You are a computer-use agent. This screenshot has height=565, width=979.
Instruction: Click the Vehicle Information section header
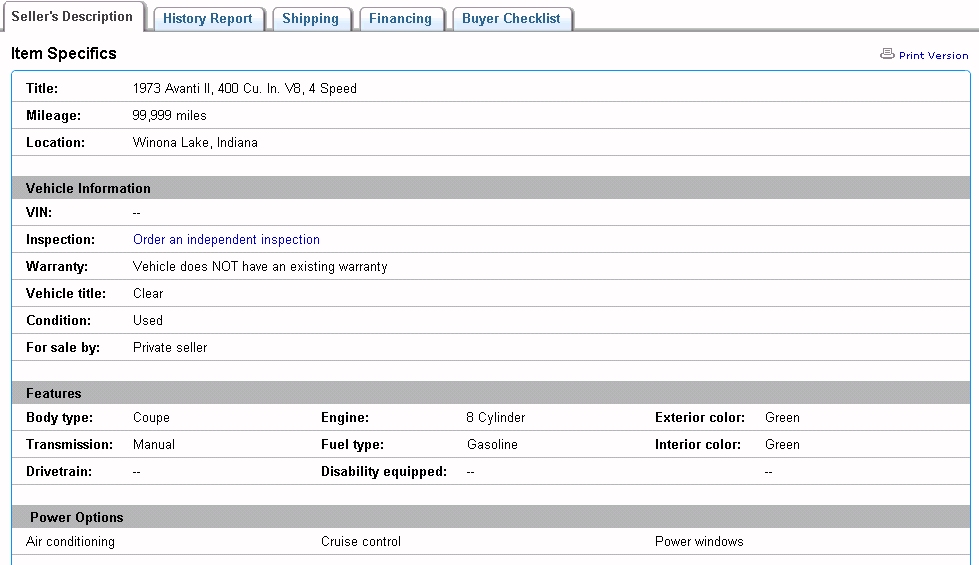point(88,188)
